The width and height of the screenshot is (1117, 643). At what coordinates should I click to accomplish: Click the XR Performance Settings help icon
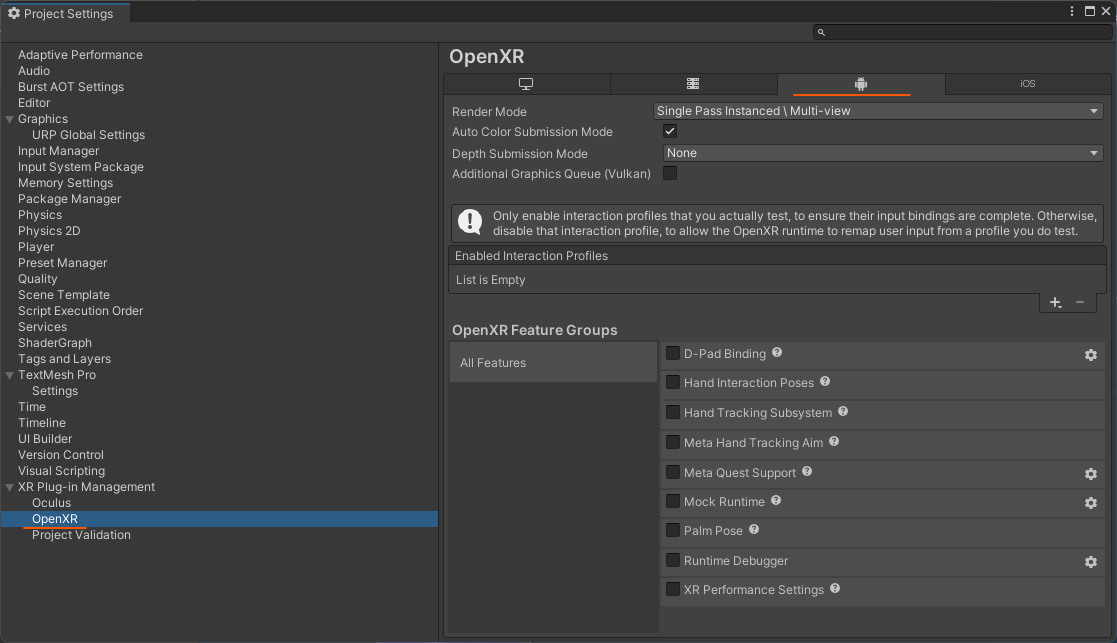click(x=835, y=589)
